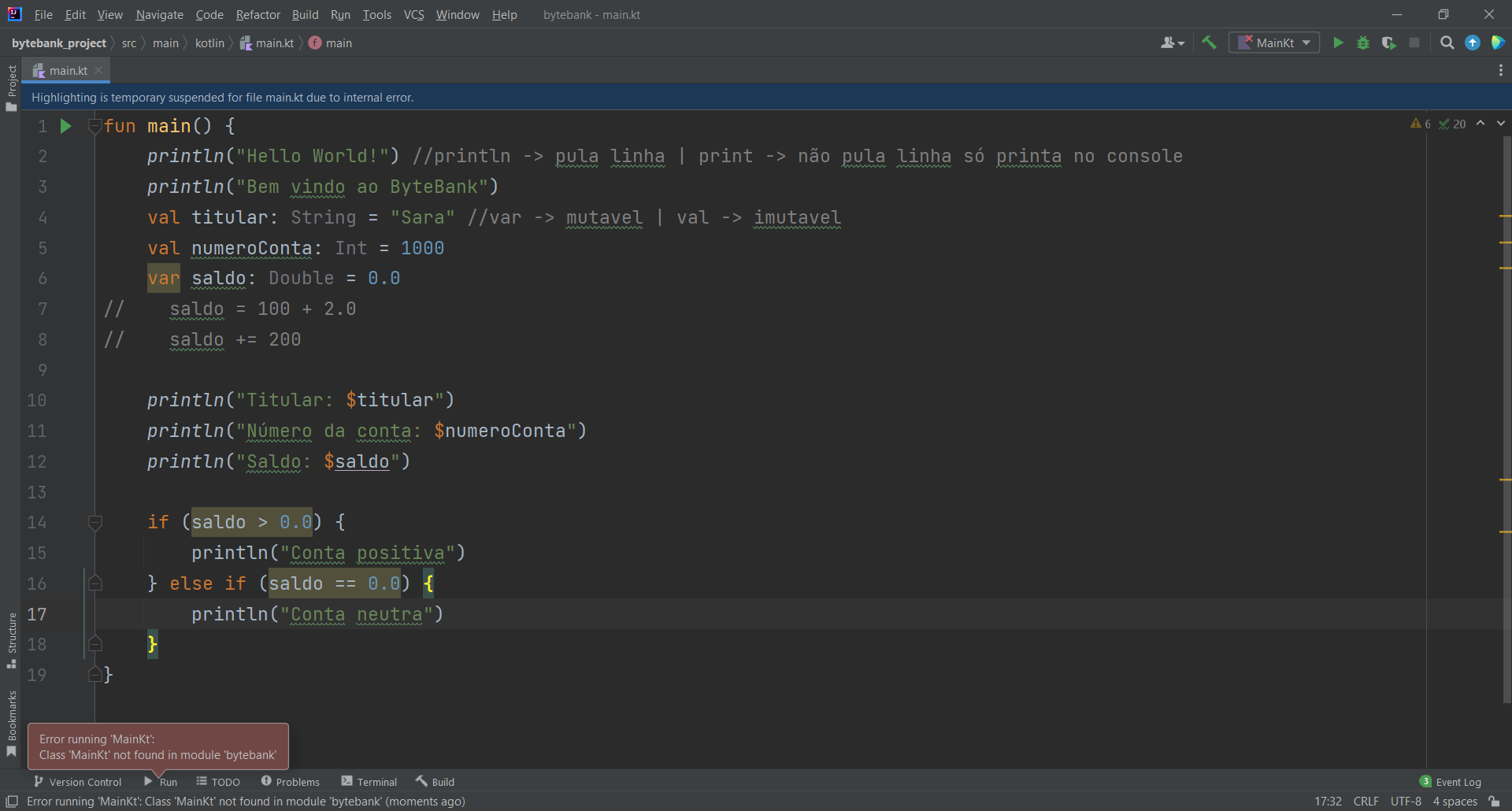Toggle the fold end marker at line 19
Screen dimensions: 1512x811
pyautogui.click(x=95, y=675)
